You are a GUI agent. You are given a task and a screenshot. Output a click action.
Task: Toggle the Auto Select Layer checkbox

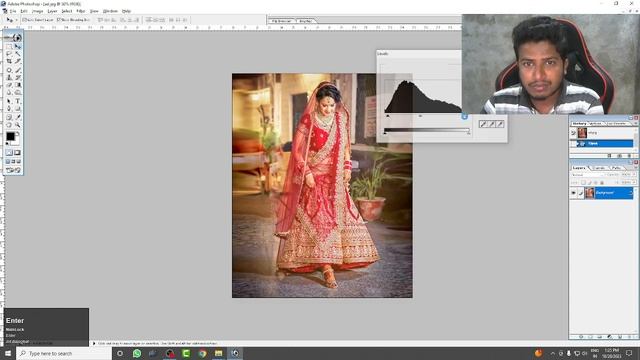[x=24, y=20]
